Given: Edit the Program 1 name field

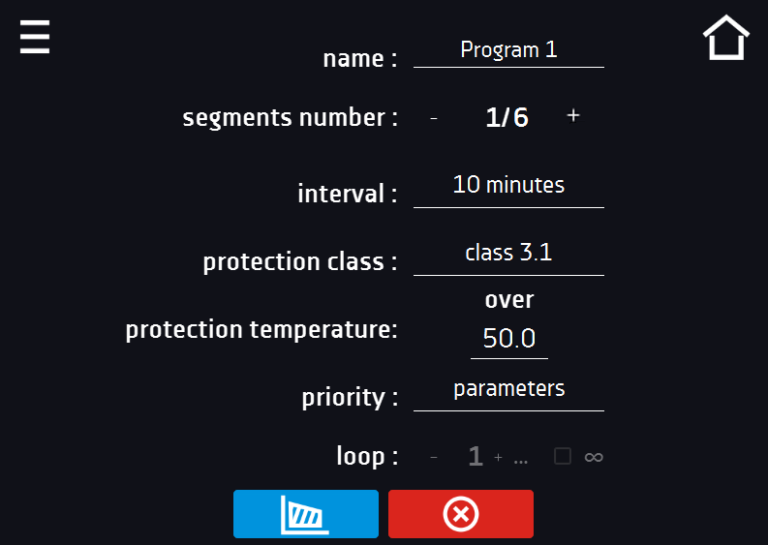Looking at the screenshot, I should tap(508, 51).
